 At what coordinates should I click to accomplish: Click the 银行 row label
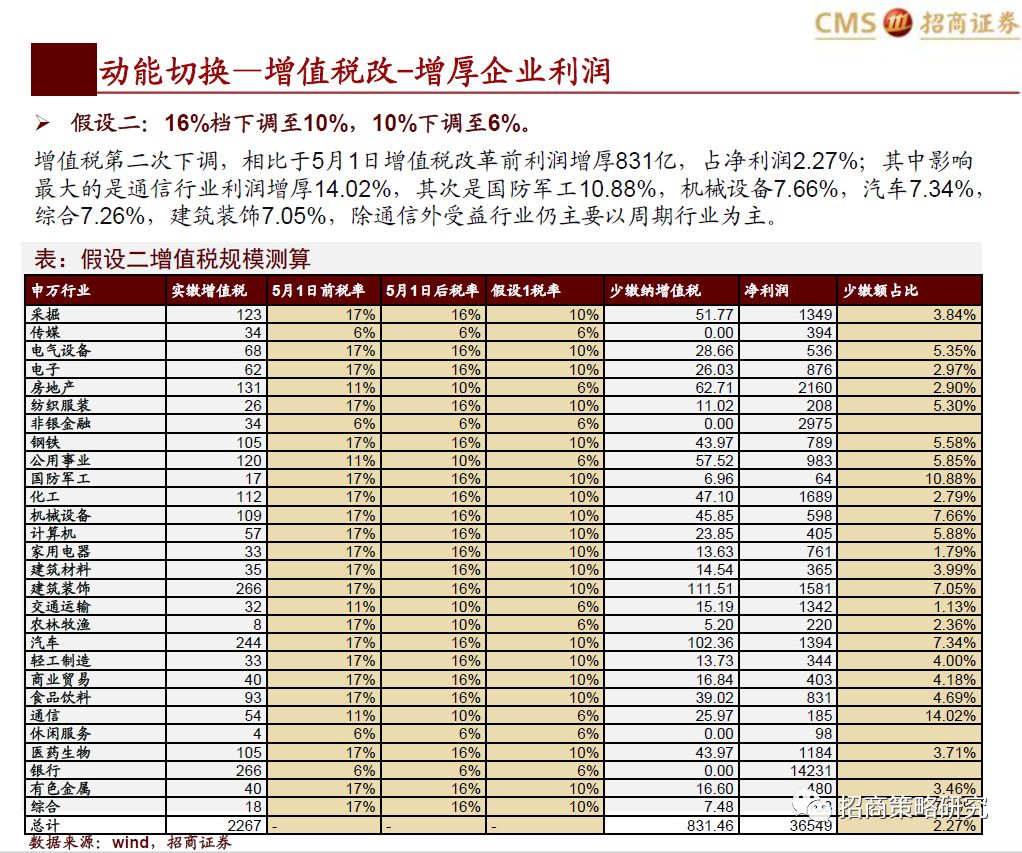[x=45, y=770]
